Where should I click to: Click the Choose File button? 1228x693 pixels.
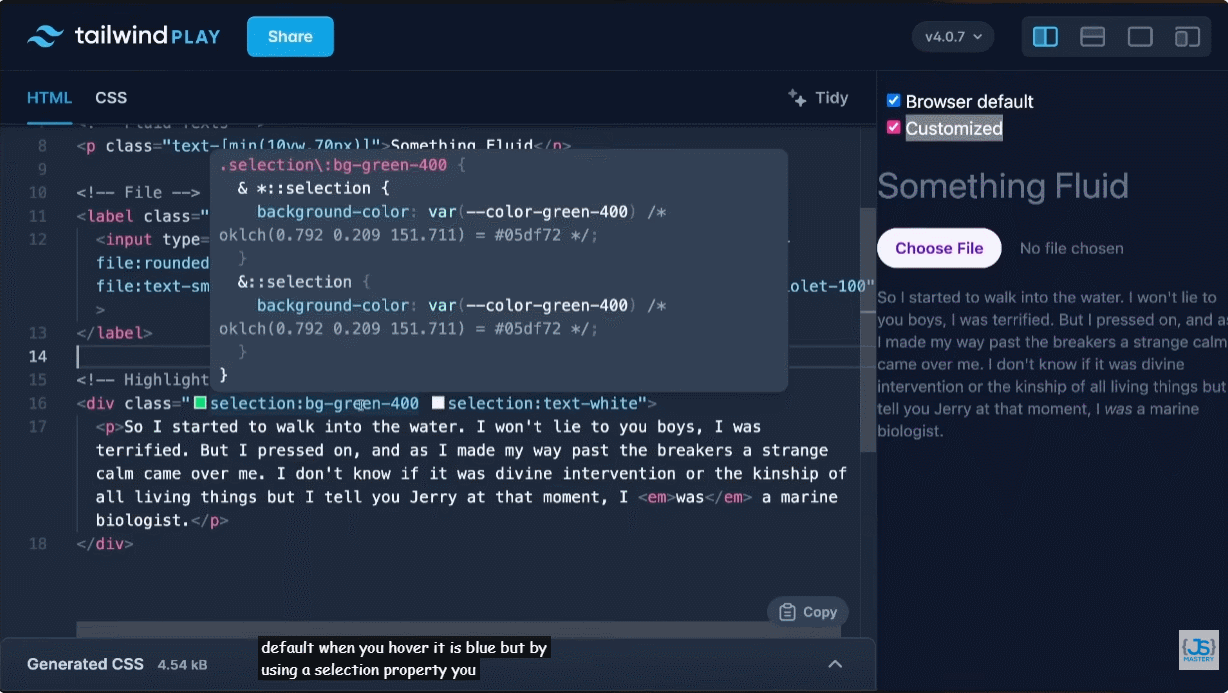click(x=939, y=248)
